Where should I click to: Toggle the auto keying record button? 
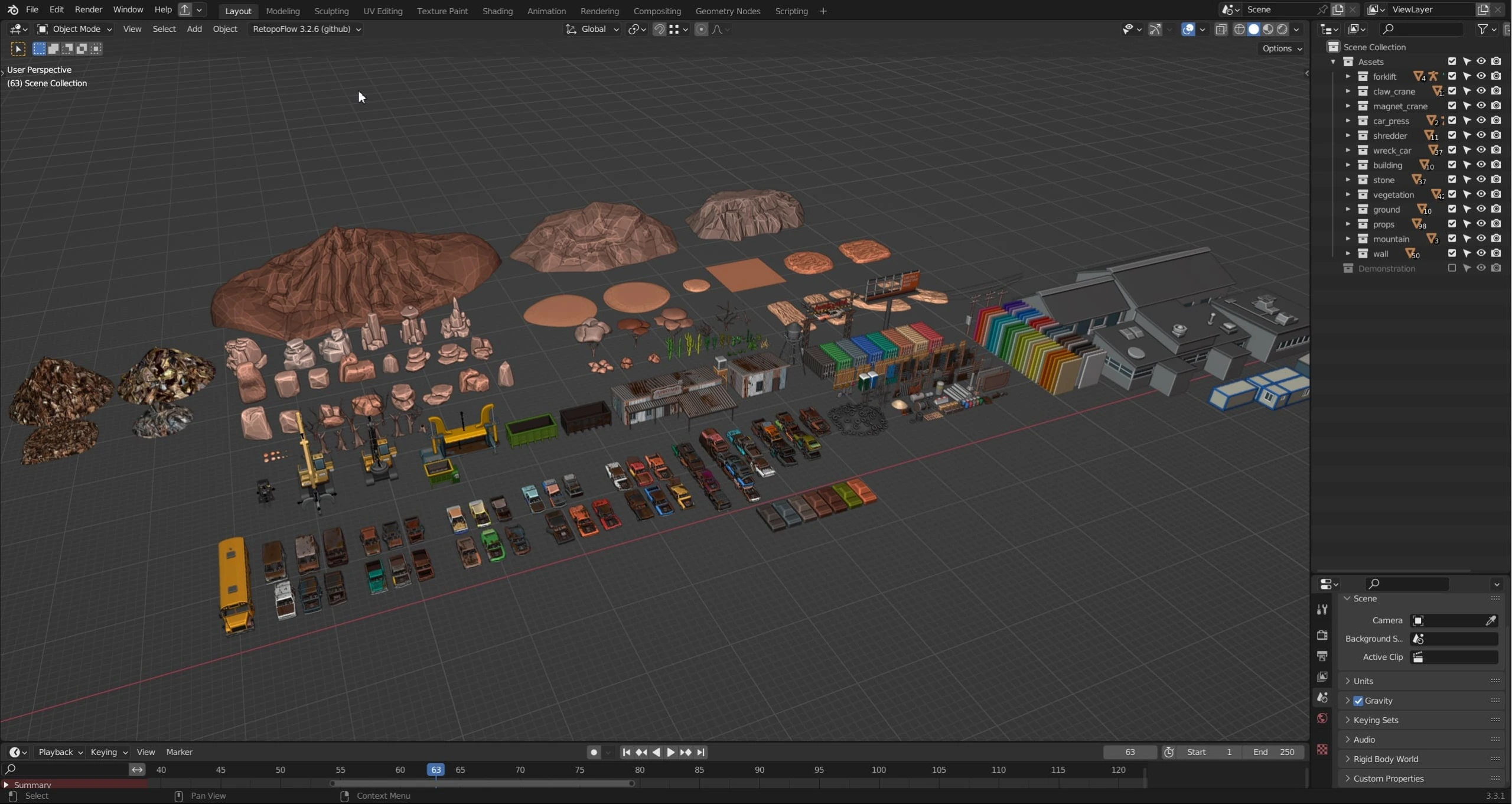coord(594,752)
